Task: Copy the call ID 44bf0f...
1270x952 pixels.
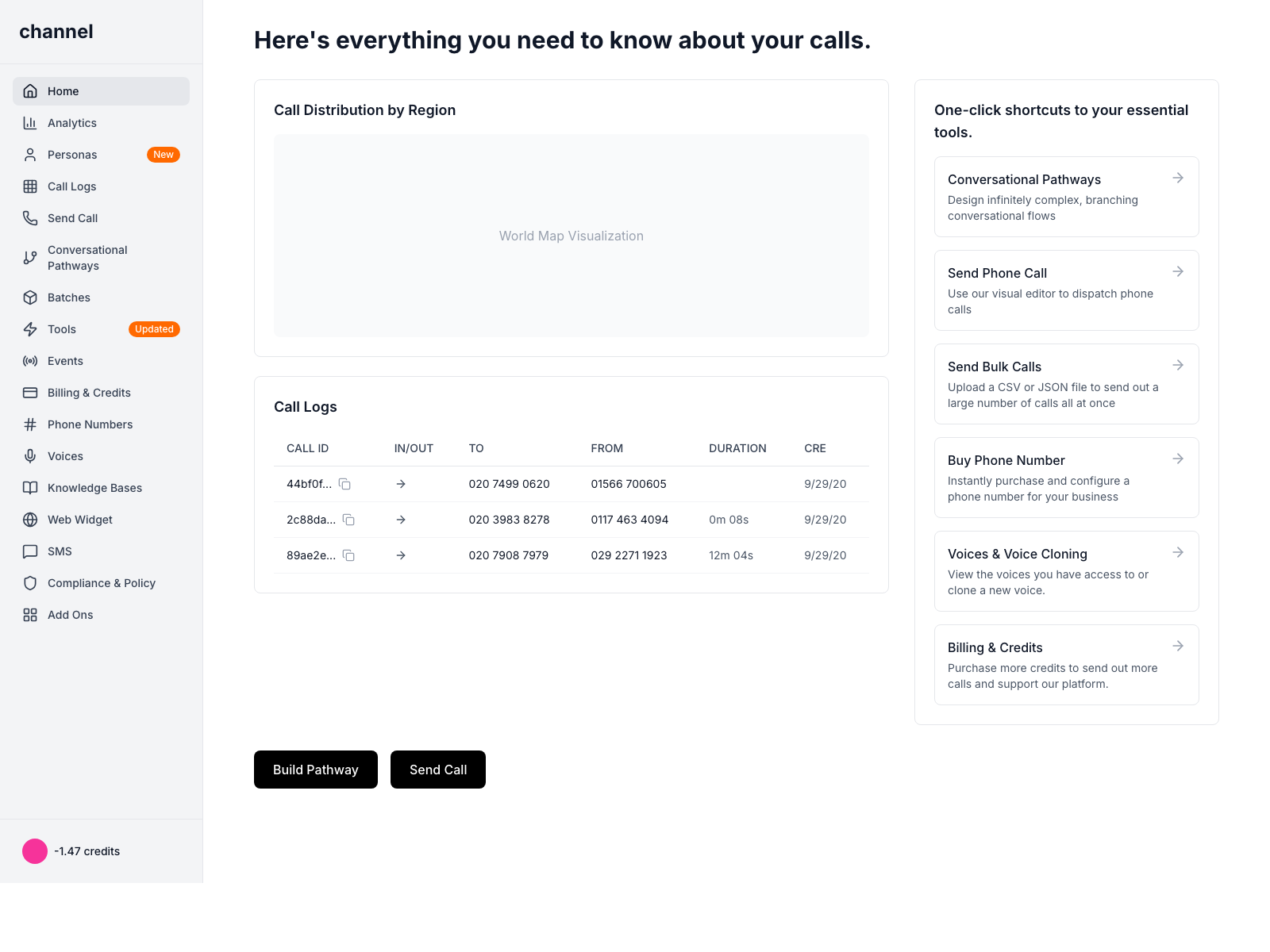Action: [x=344, y=484]
